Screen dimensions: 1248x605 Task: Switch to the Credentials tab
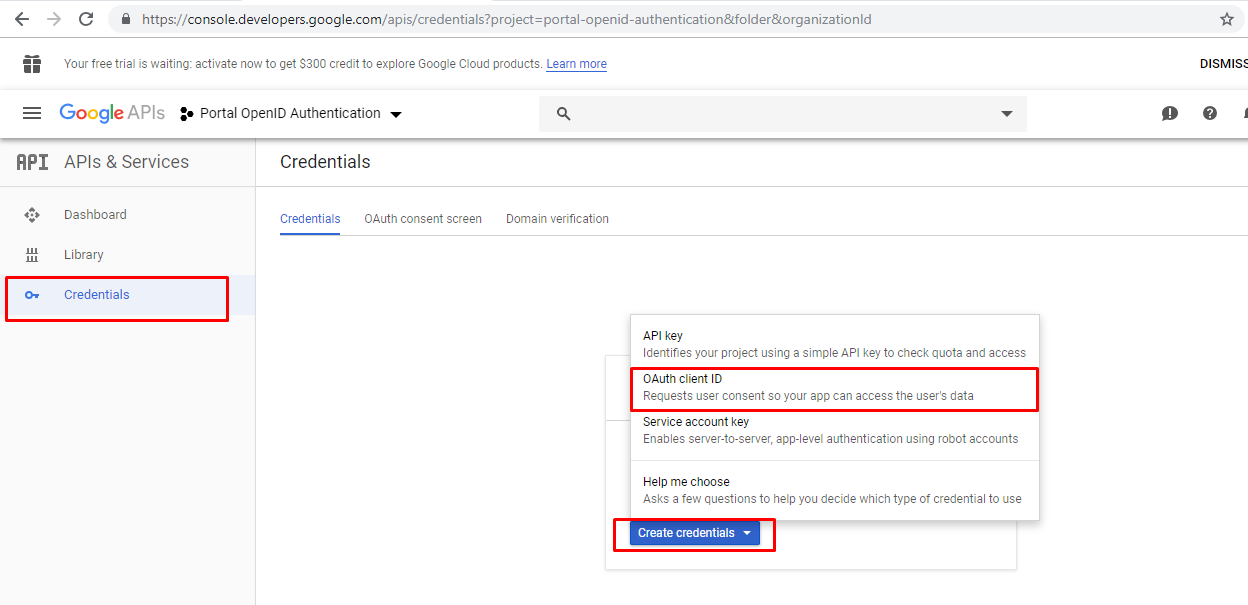tap(310, 219)
